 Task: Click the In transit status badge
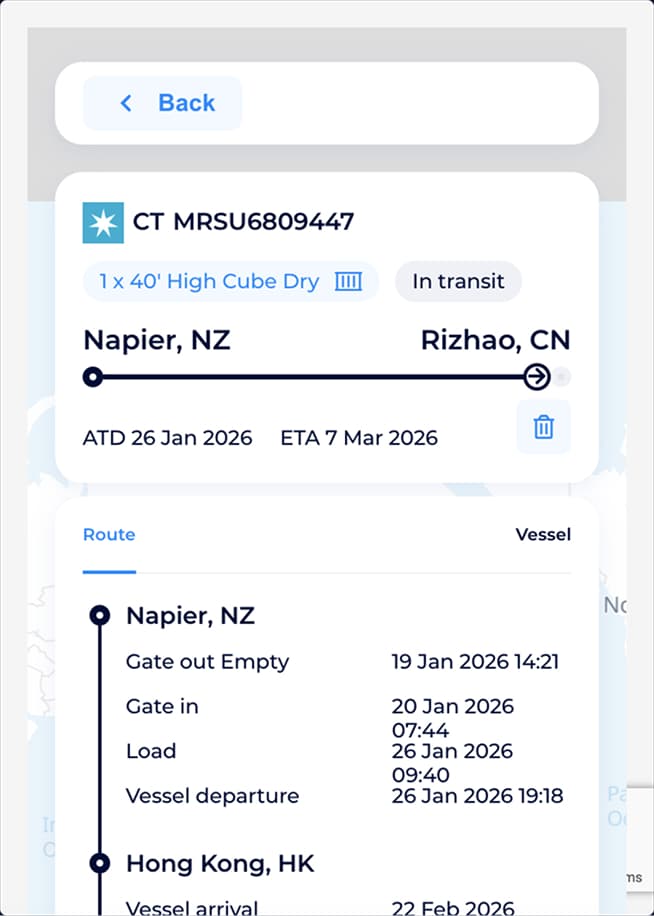[458, 282]
